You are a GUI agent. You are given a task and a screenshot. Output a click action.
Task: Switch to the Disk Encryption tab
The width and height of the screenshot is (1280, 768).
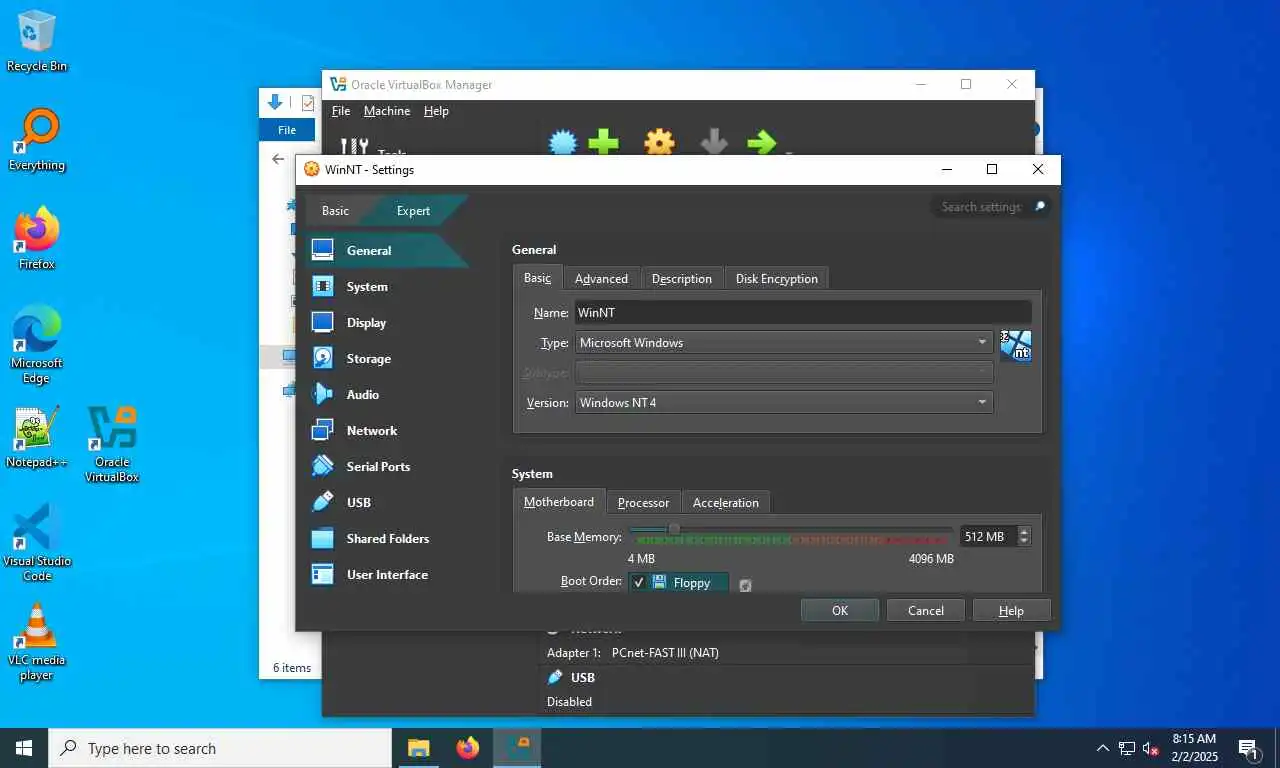click(x=777, y=279)
